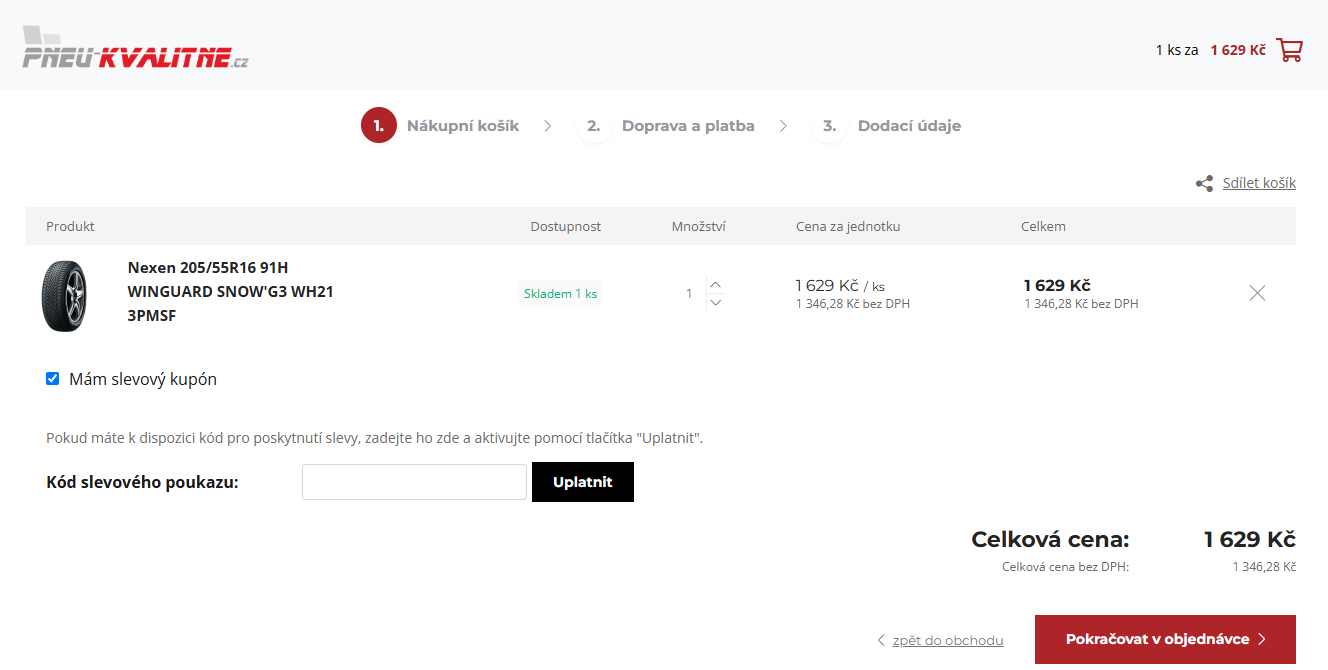Focus the discount code input field
This screenshot has width=1328, height=670.
414,482
